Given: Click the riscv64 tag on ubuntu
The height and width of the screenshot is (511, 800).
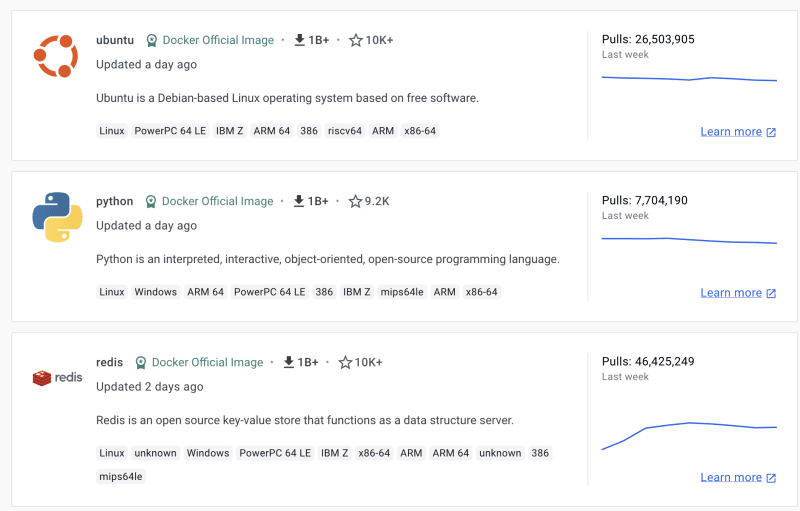Looking at the screenshot, I should pyautogui.click(x=345, y=131).
